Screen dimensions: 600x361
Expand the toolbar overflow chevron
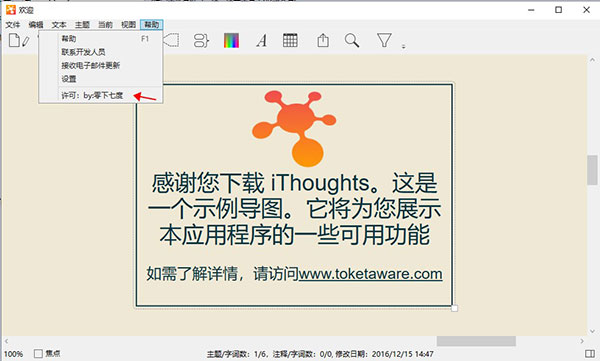click(x=403, y=46)
